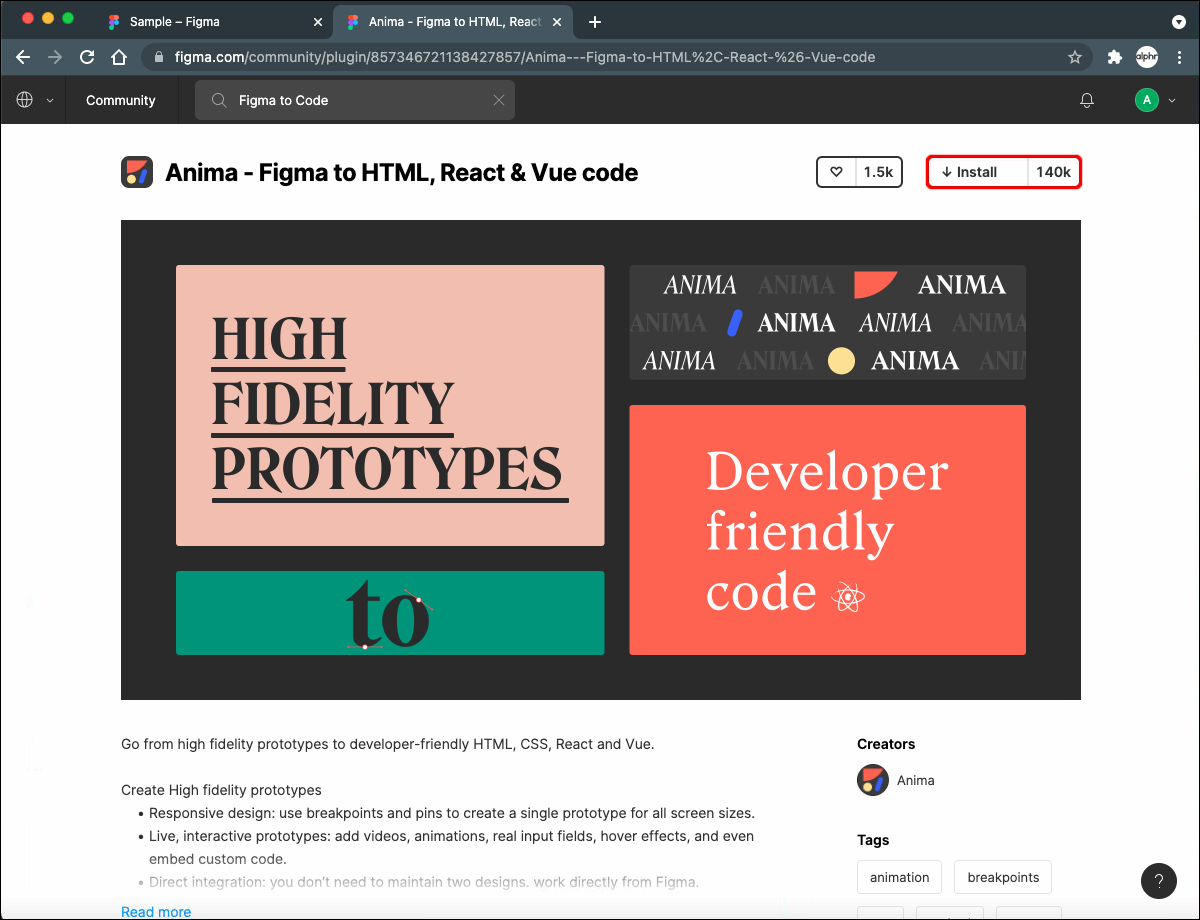Click the Figma to Code search field
Viewport: 1200px width, 920px height.
coord(355,100)
